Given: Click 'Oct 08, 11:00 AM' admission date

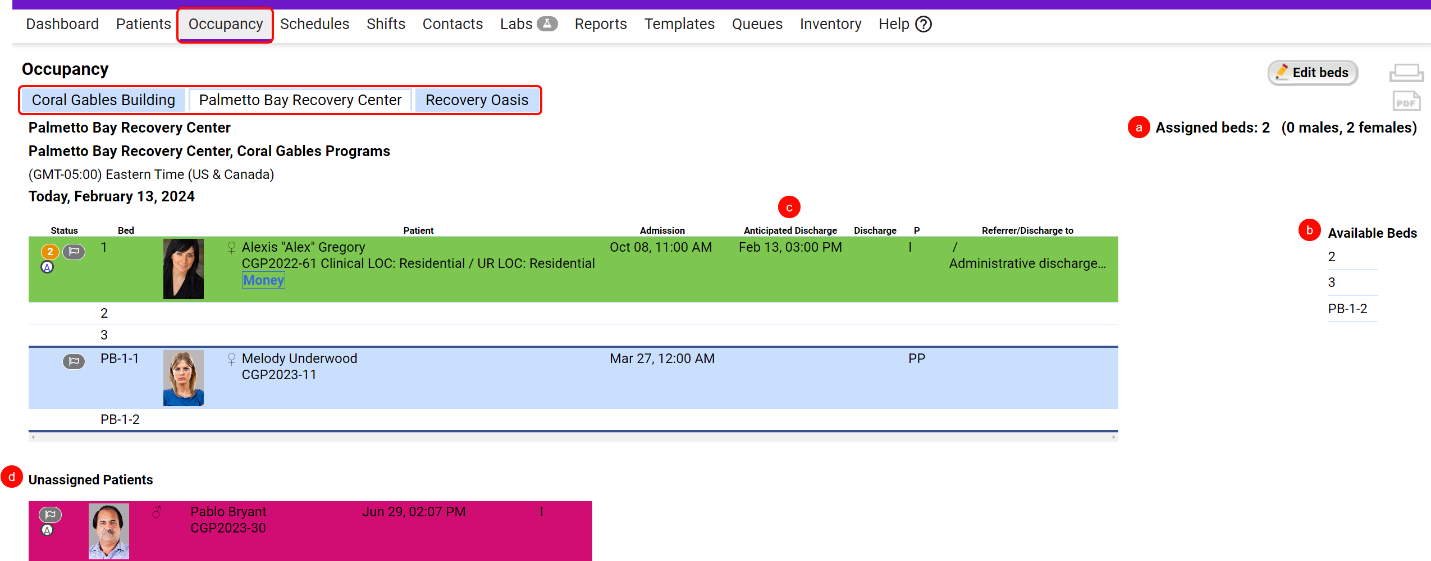Looking at the screenshot, I should [x=661, y=248].
